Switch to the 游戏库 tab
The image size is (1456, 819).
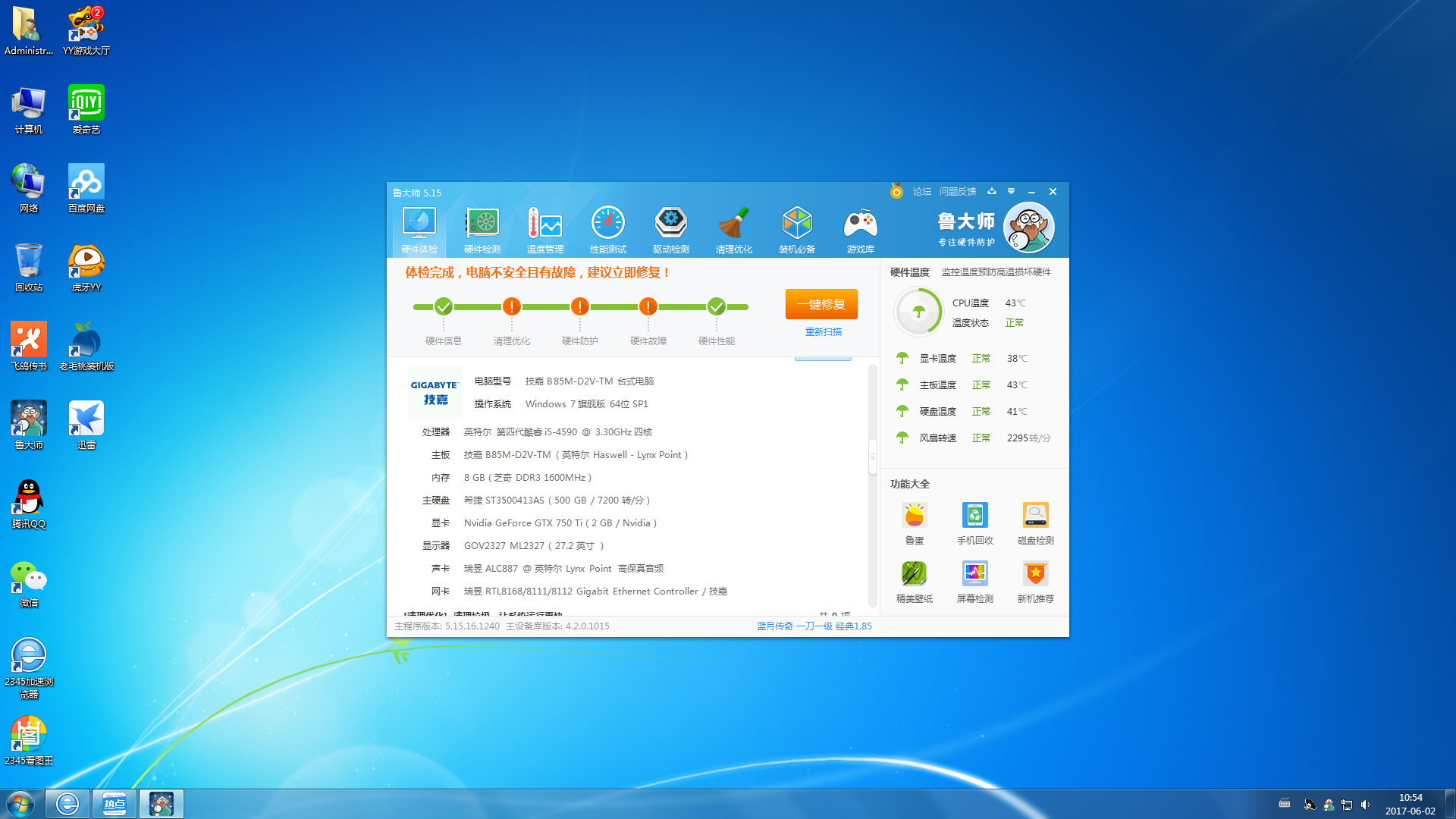pos(861,231)
